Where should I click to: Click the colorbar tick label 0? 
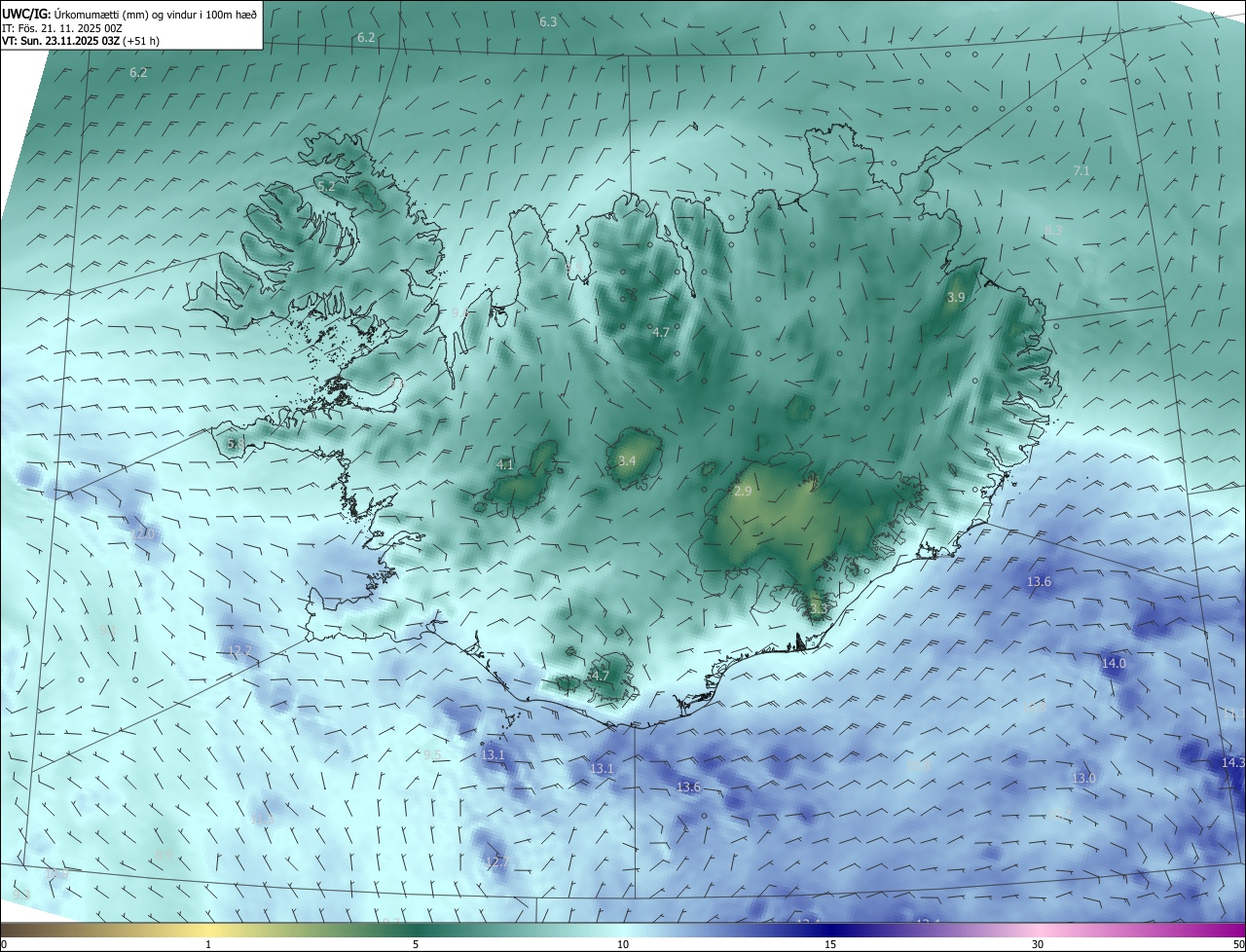(4, 944)
